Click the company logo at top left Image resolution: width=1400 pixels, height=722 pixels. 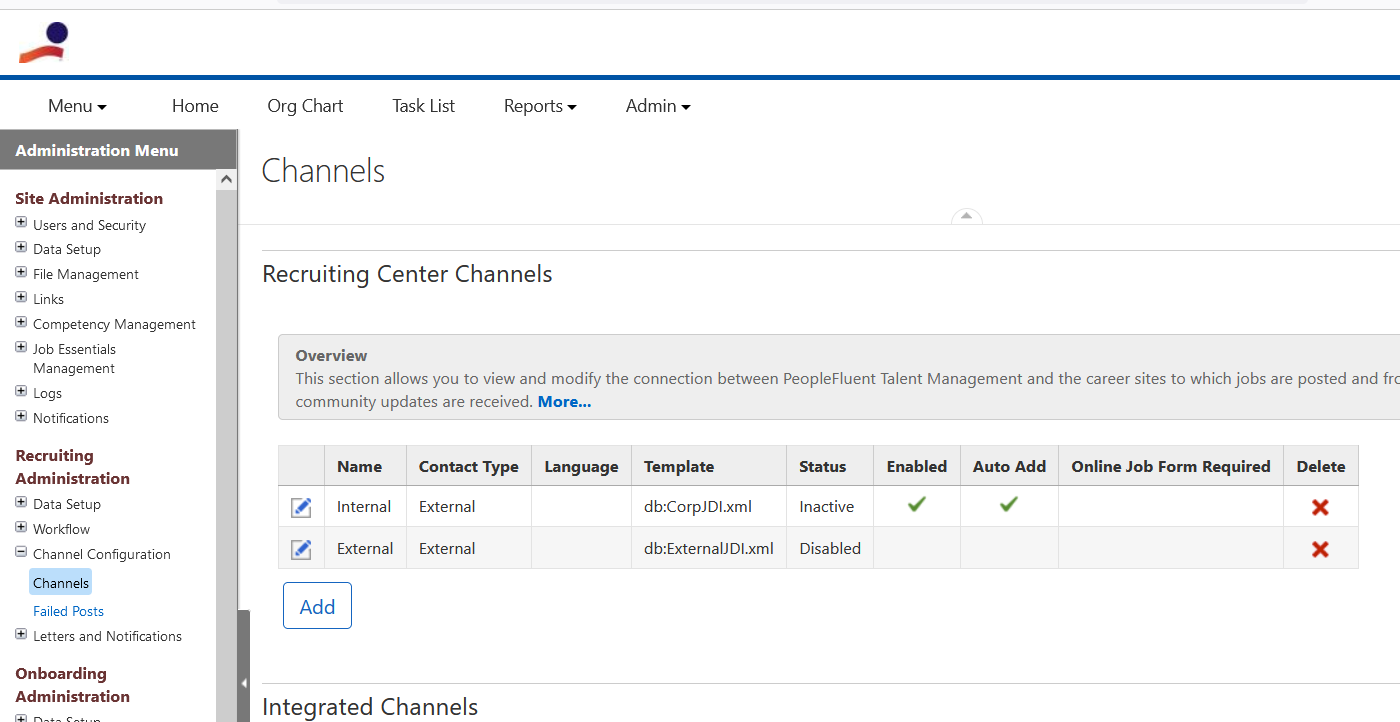click(x=44, y=43)
